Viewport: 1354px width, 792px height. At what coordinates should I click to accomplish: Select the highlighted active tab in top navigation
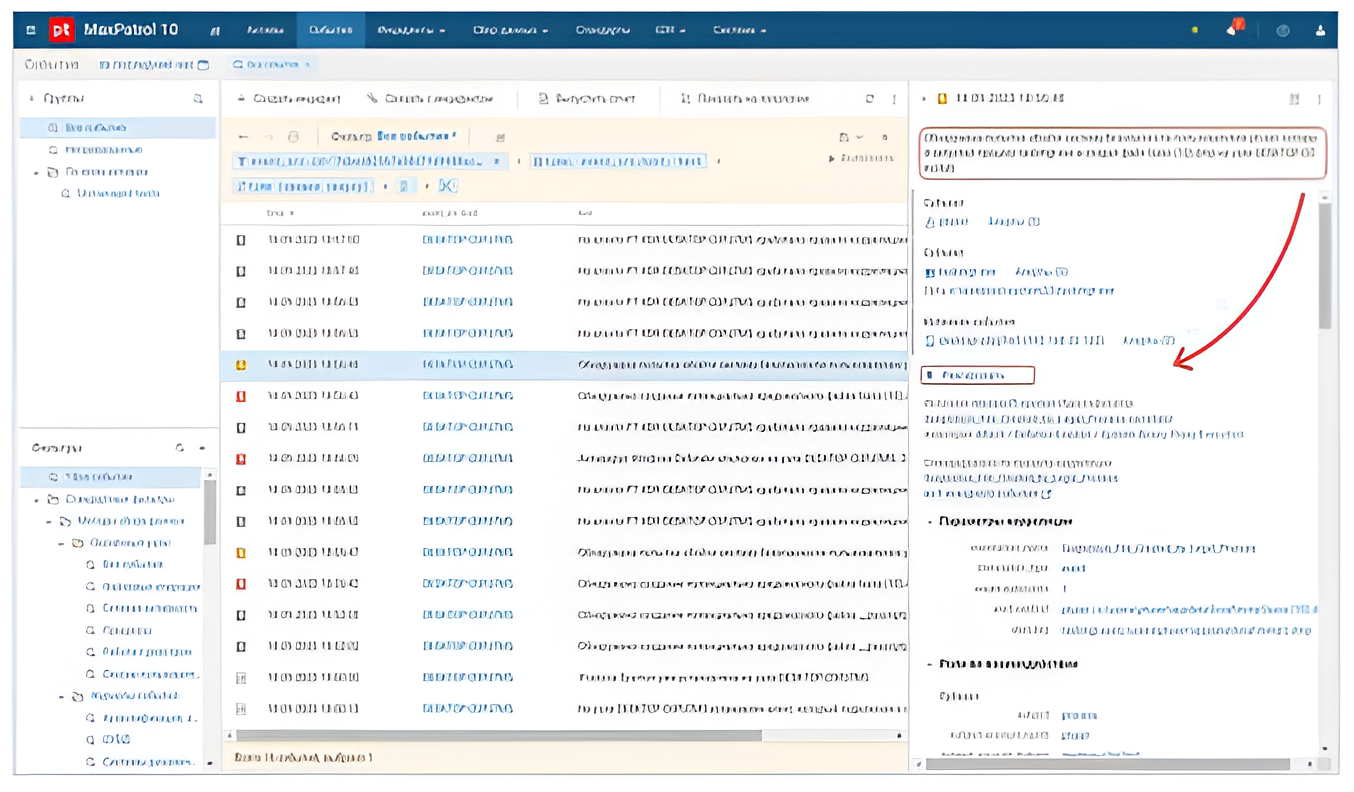330,30
